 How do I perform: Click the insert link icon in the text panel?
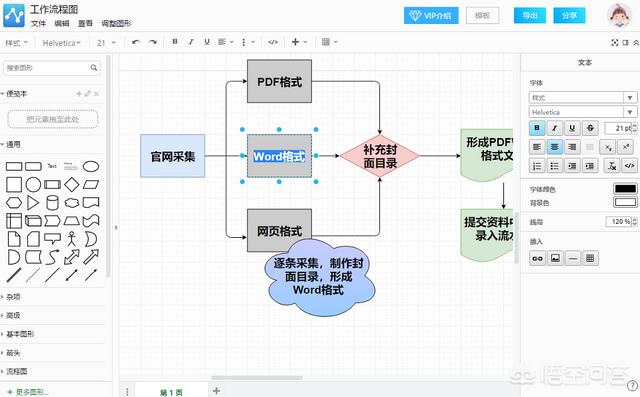[537, 258]
